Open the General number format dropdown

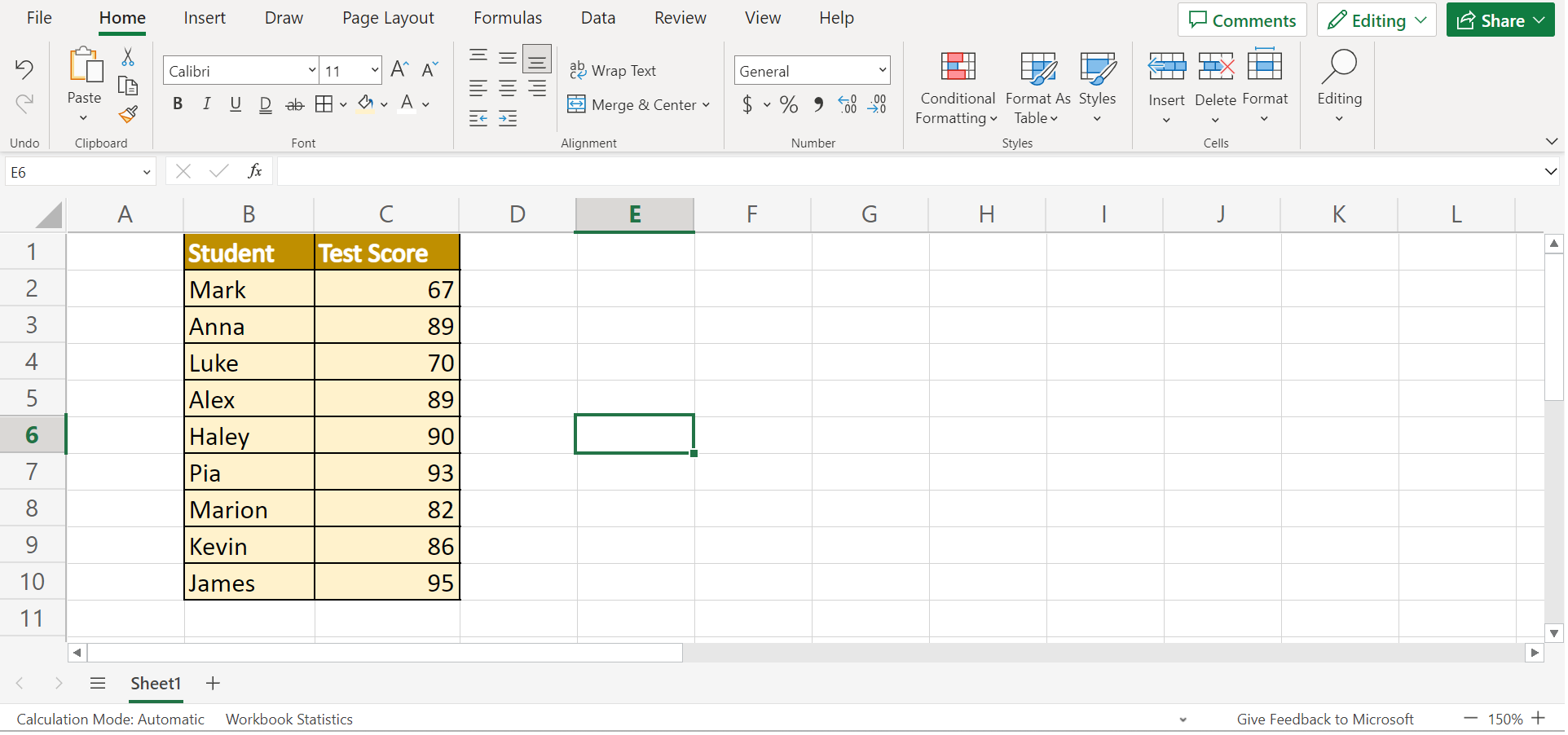click(x=882, y=71)
